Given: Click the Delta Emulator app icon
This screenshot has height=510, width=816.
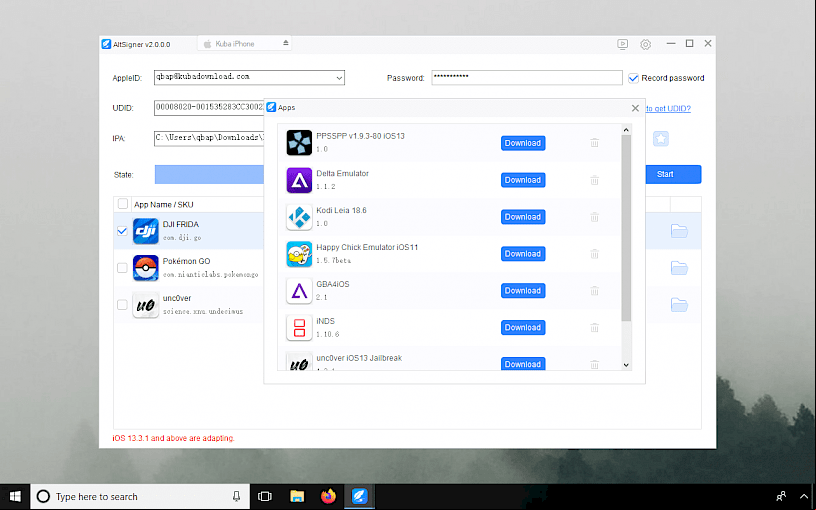Looking at the screenshot, I should click(299, 180).
